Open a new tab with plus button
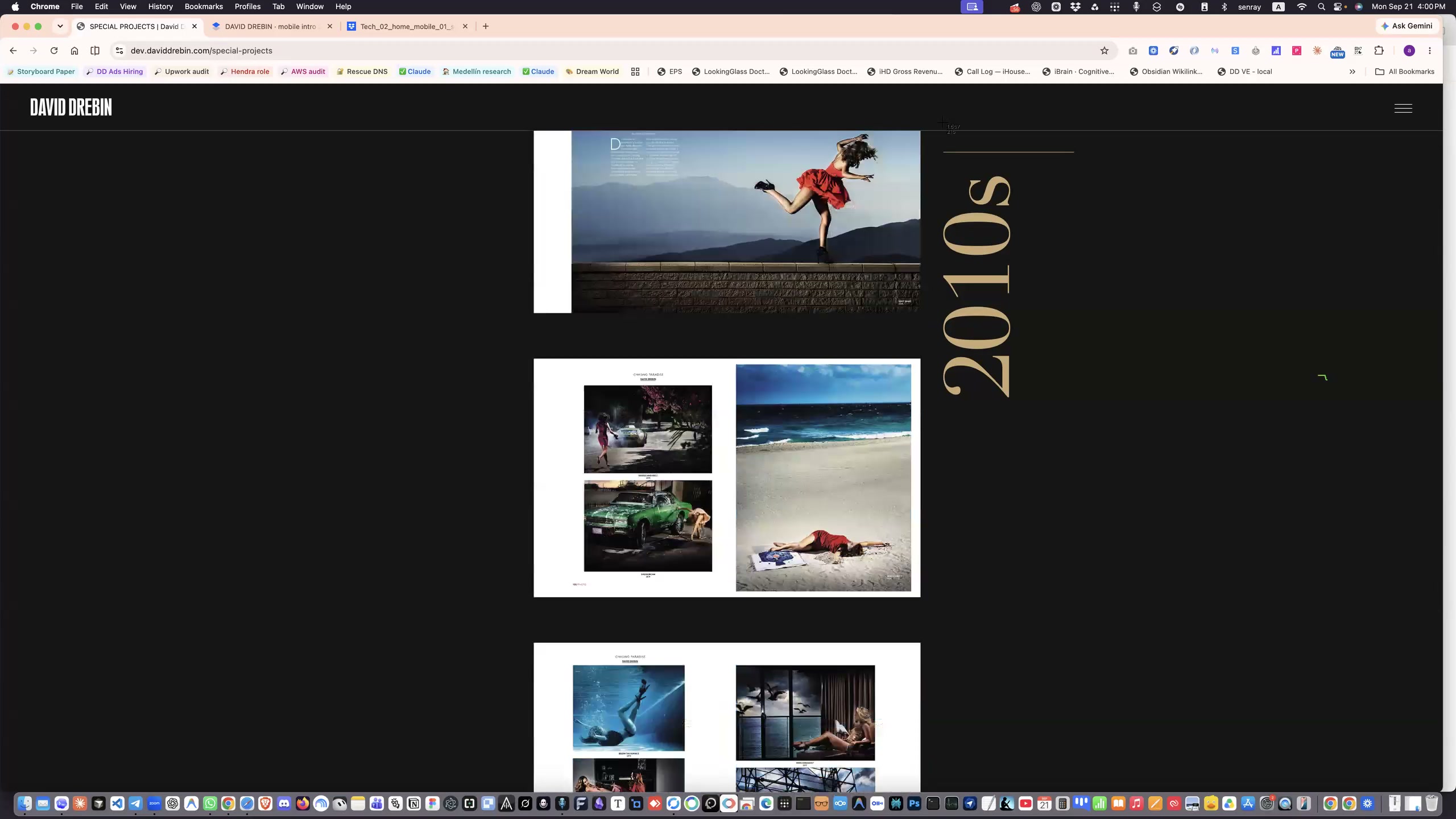 pos(486,26)
